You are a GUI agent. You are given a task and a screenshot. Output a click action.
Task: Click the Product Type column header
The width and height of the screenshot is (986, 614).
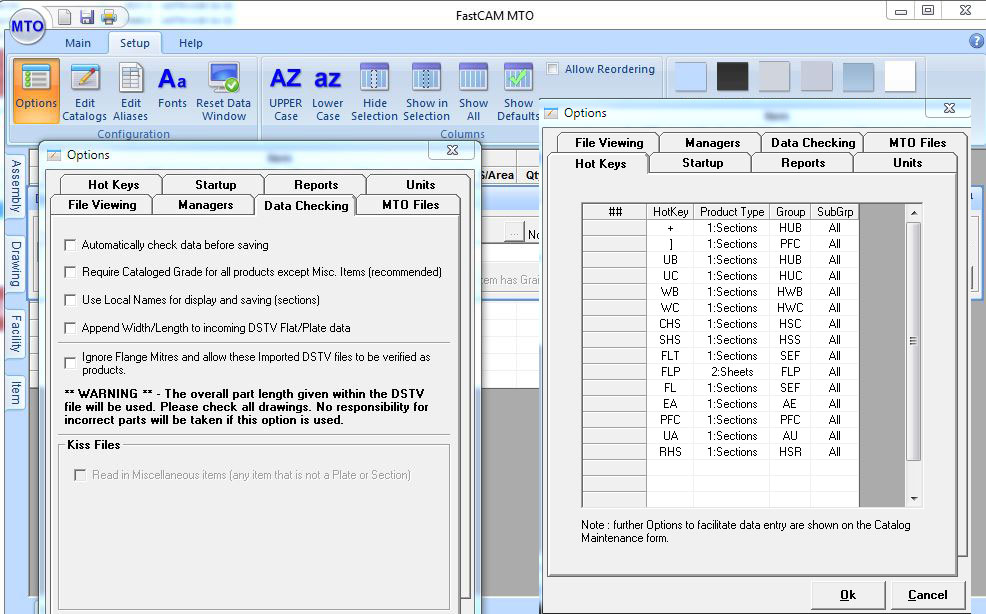(x=731, y=212)
